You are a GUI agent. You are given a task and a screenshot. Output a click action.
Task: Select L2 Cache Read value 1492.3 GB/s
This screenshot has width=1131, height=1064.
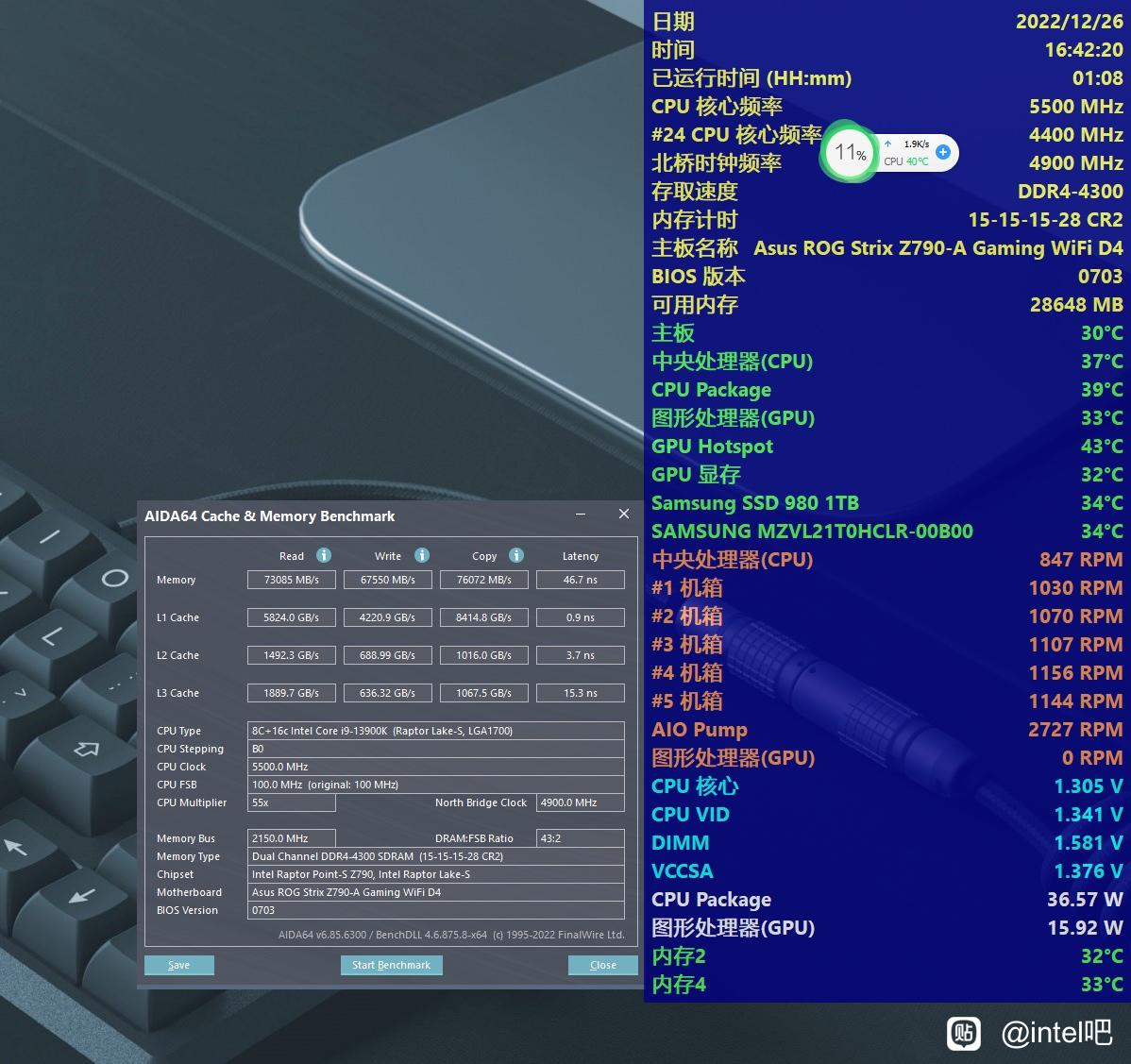pos(292,655)
